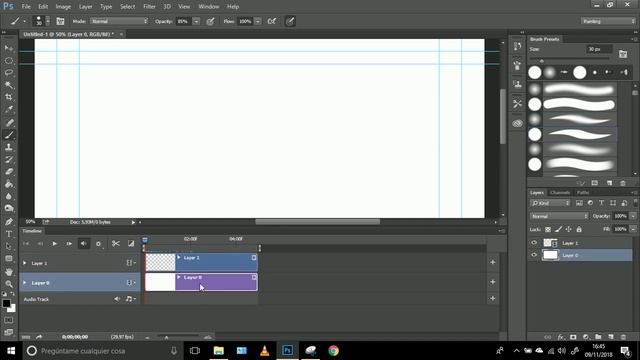Select the Lasso tool

click(x=9, y=73)
